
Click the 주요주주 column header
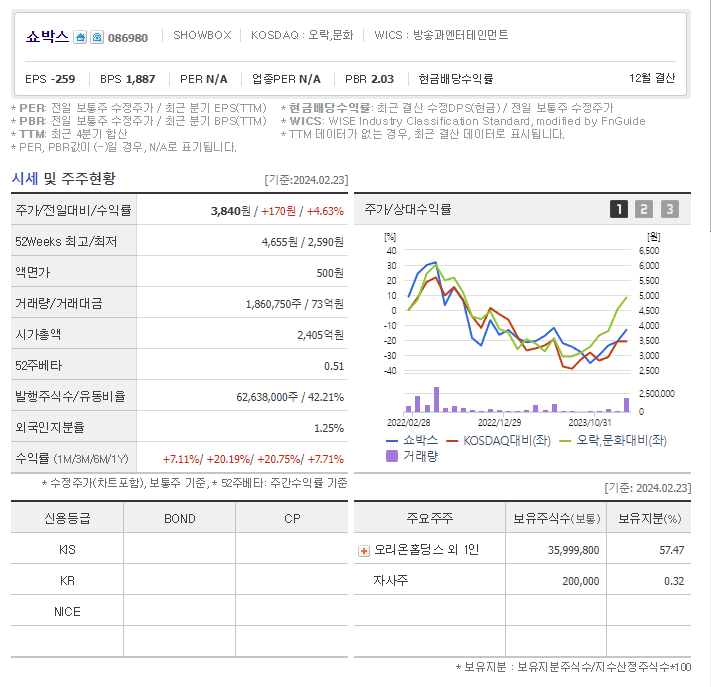click(429, 518)
